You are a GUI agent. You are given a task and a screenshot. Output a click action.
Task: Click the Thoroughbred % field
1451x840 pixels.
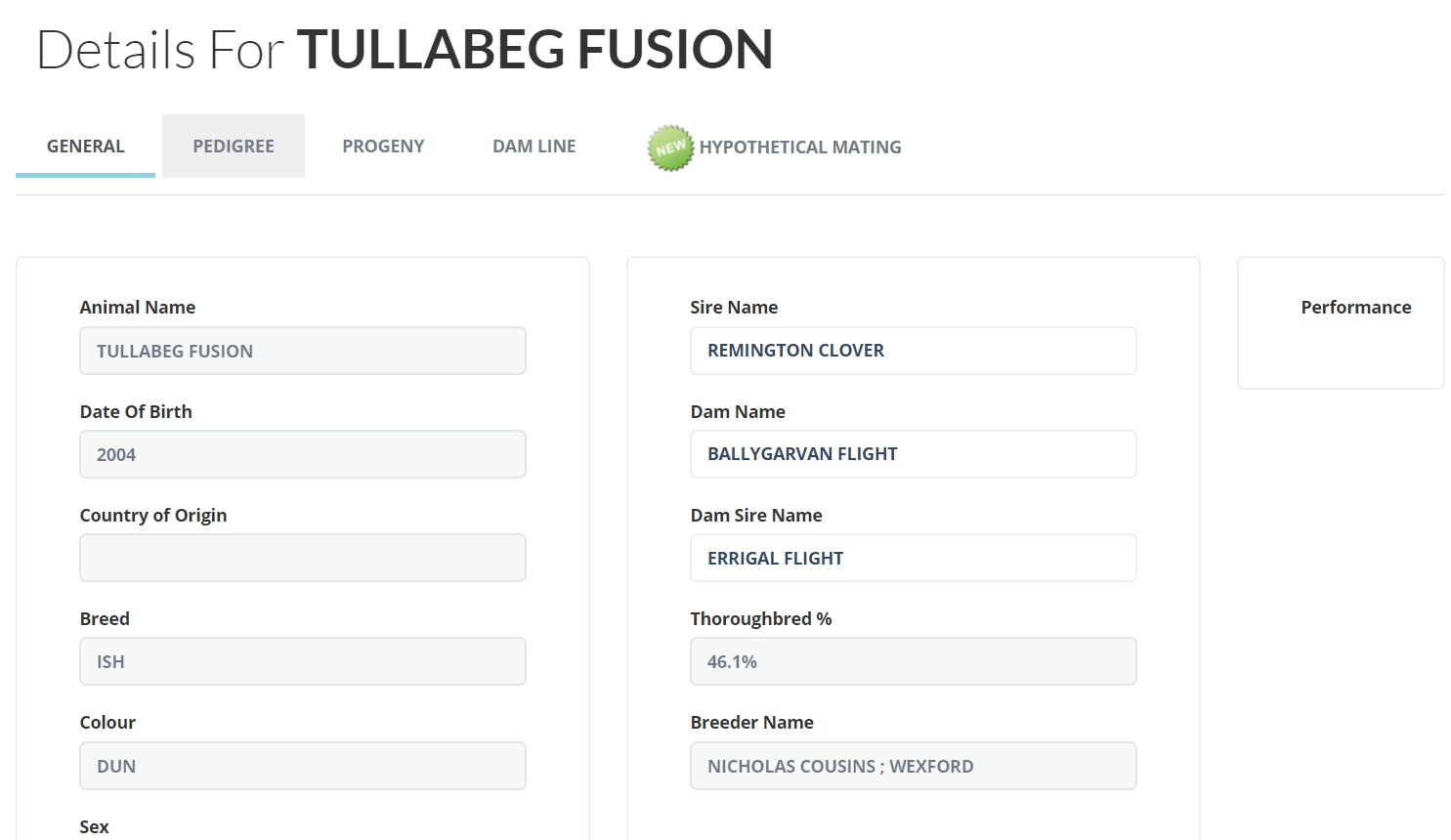pyautogui.click(x=913, y=662)
